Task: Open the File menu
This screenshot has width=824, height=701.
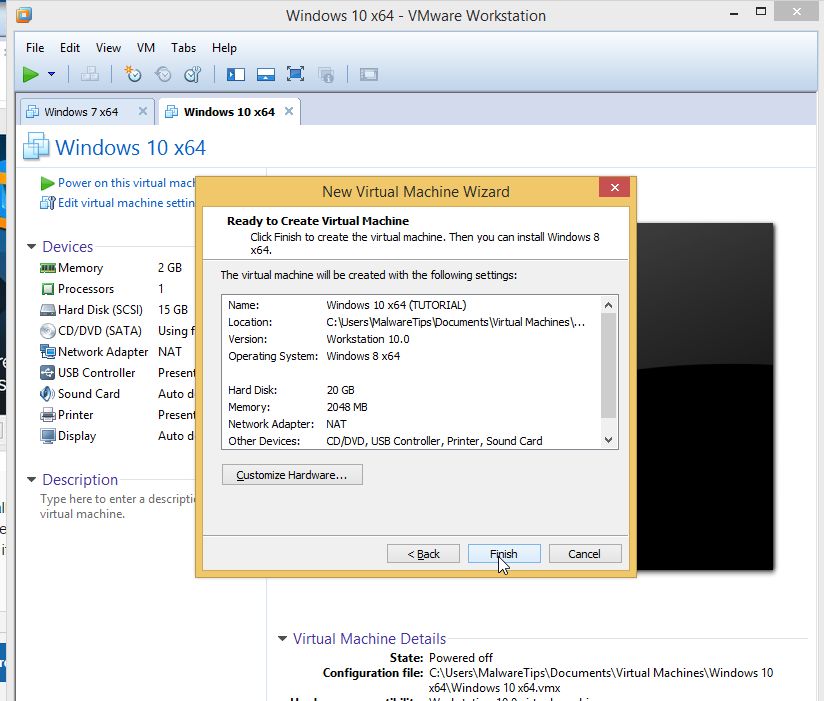Action: 35,48
